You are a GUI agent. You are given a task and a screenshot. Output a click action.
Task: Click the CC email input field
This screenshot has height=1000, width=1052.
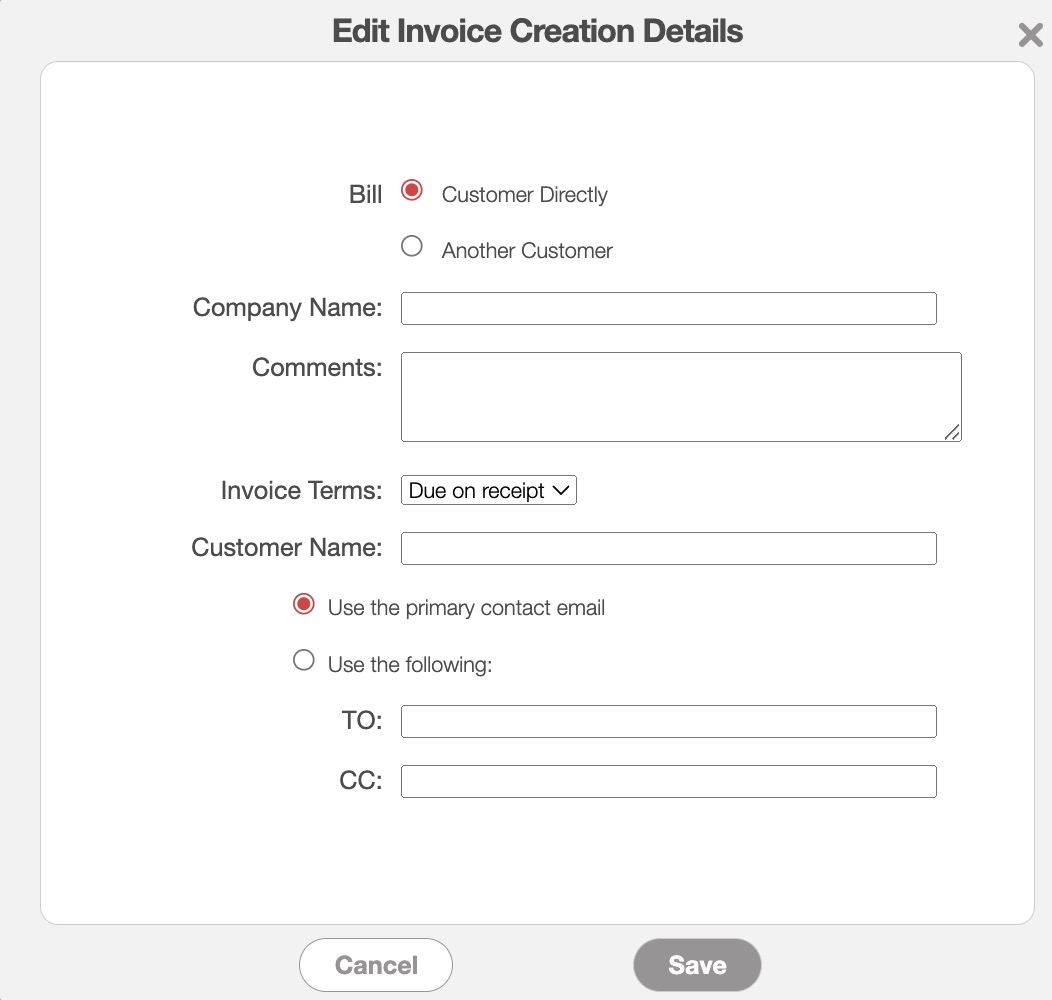coord(668,782)
